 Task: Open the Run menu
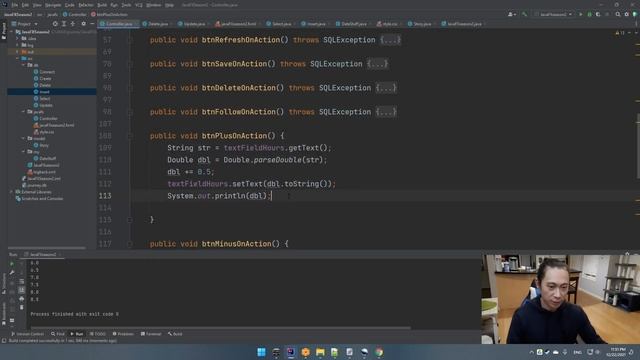pos(114,5)
